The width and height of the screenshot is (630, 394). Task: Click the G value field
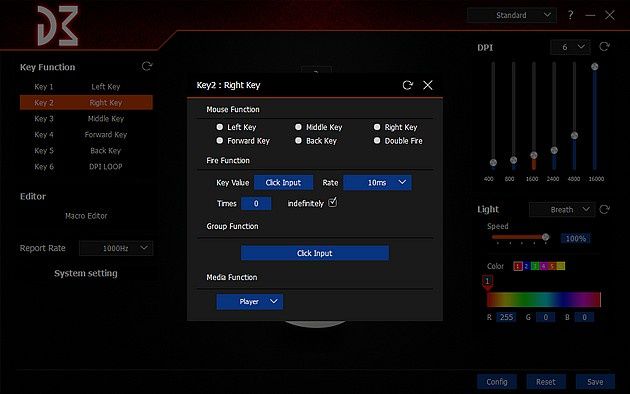[x=546, y=317]
